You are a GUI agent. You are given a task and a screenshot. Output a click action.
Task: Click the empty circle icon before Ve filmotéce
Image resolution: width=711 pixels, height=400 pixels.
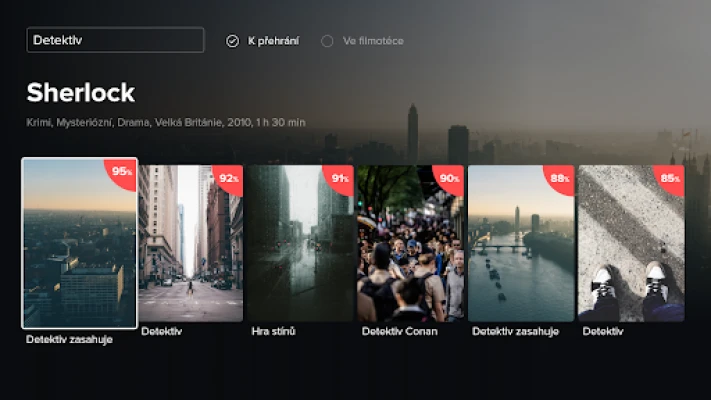[x=327, y=41]
